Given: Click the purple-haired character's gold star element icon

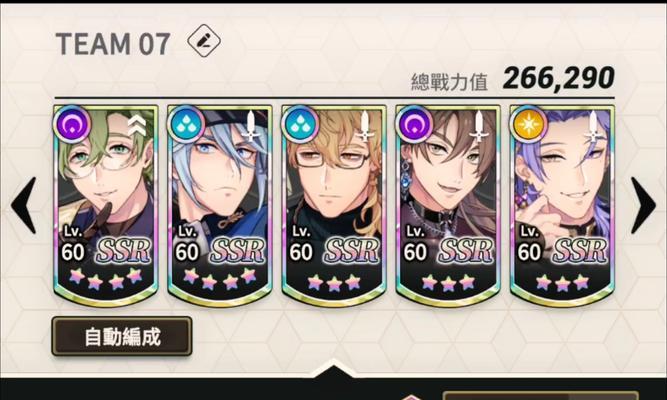Looking at the screenshot, I should [x=528, y=124].
